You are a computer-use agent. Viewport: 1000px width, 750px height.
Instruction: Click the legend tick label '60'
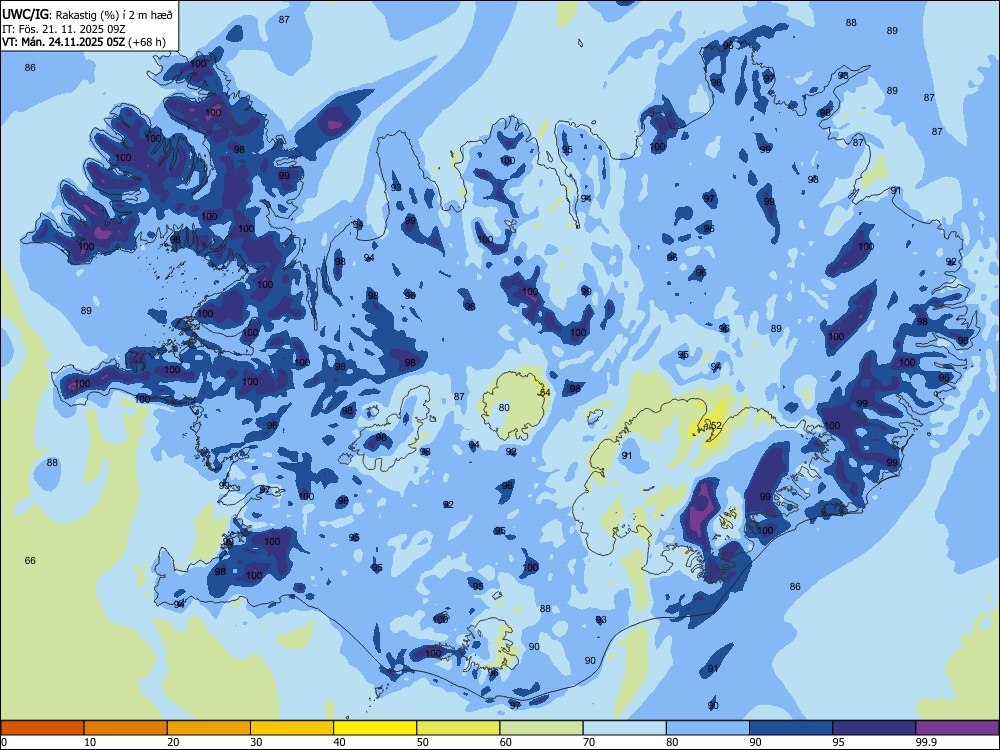point(506,742)
